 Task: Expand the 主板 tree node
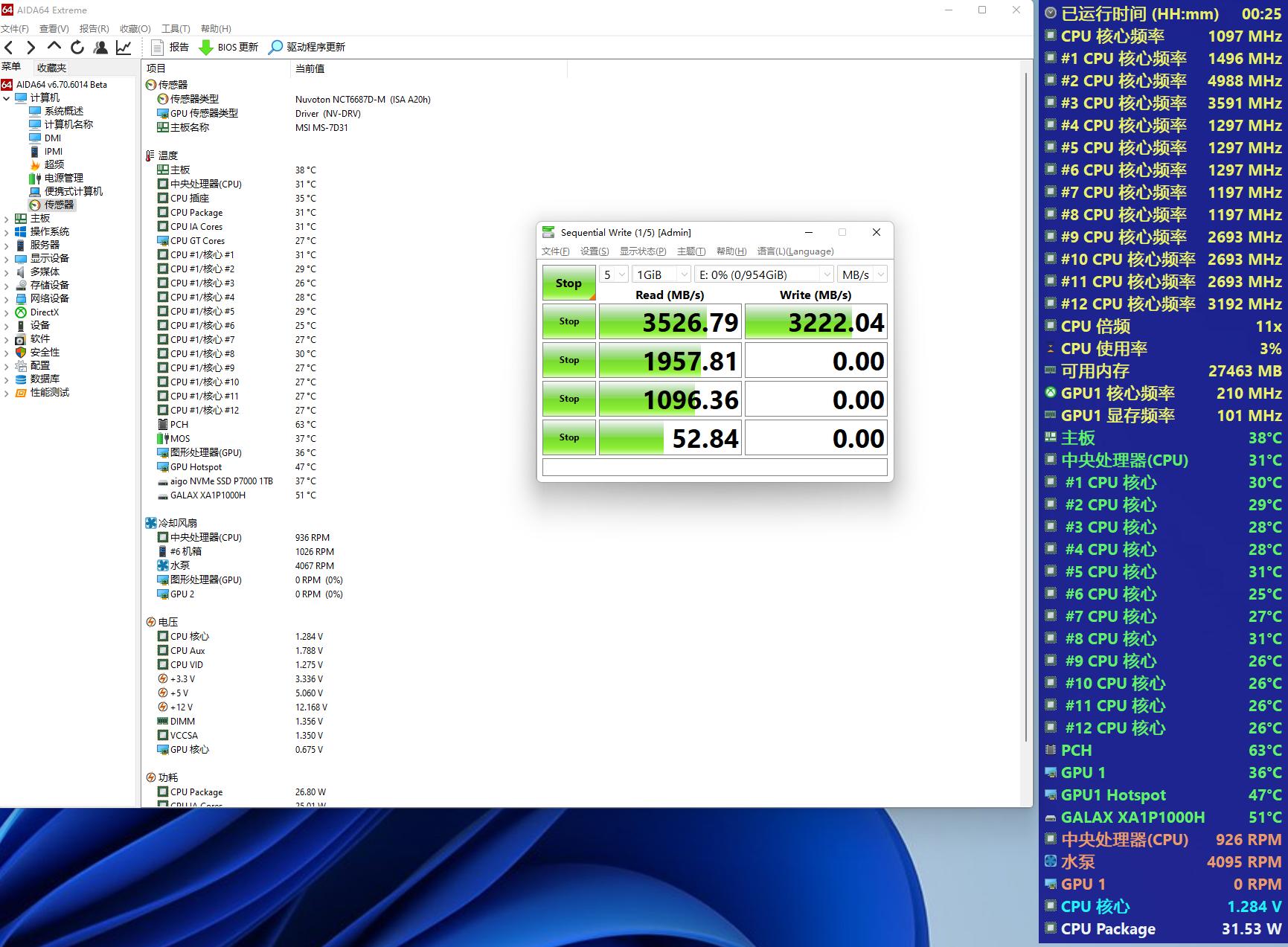click(7, 219)
